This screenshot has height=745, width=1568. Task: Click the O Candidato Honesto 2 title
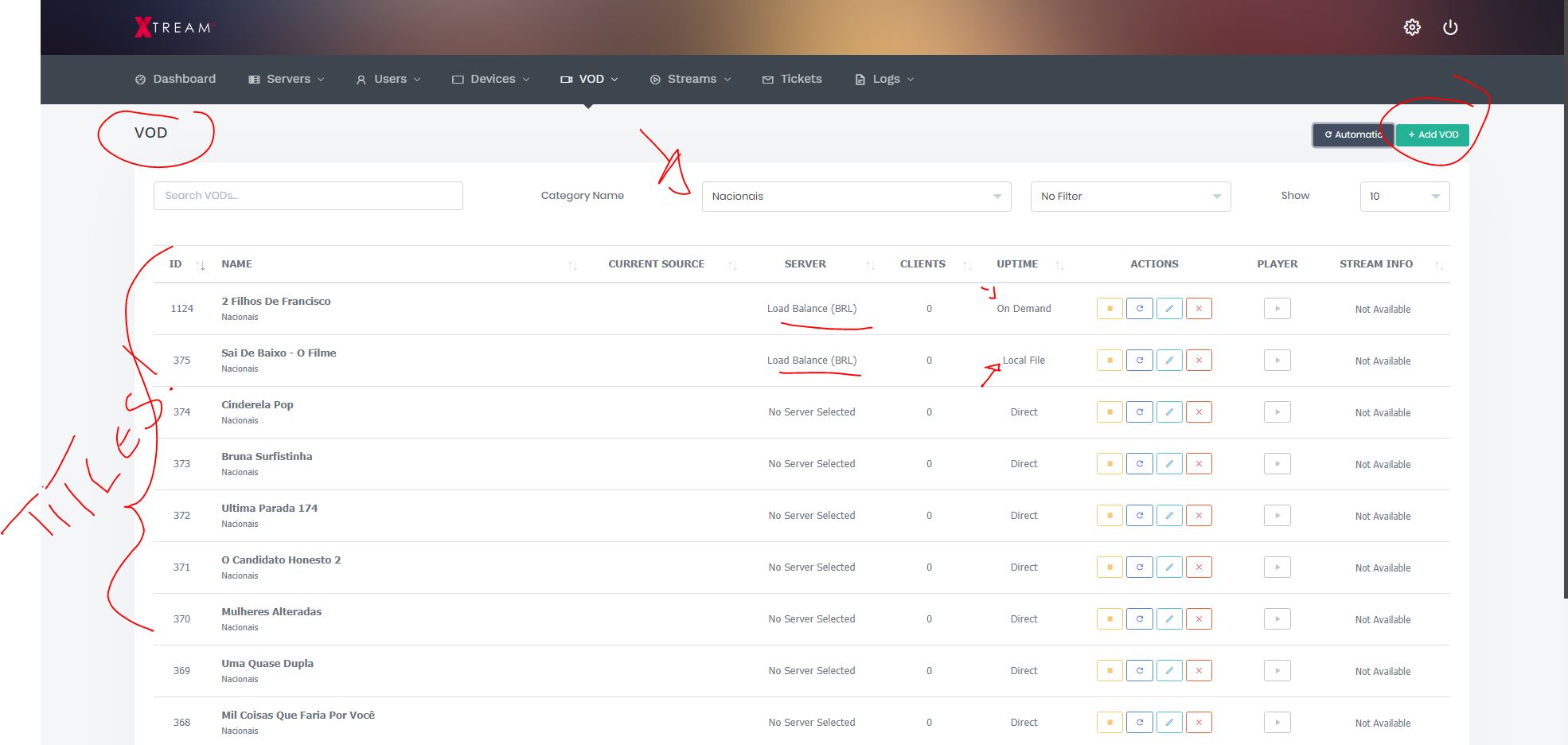pyautogui.click(x=281, y=560)
